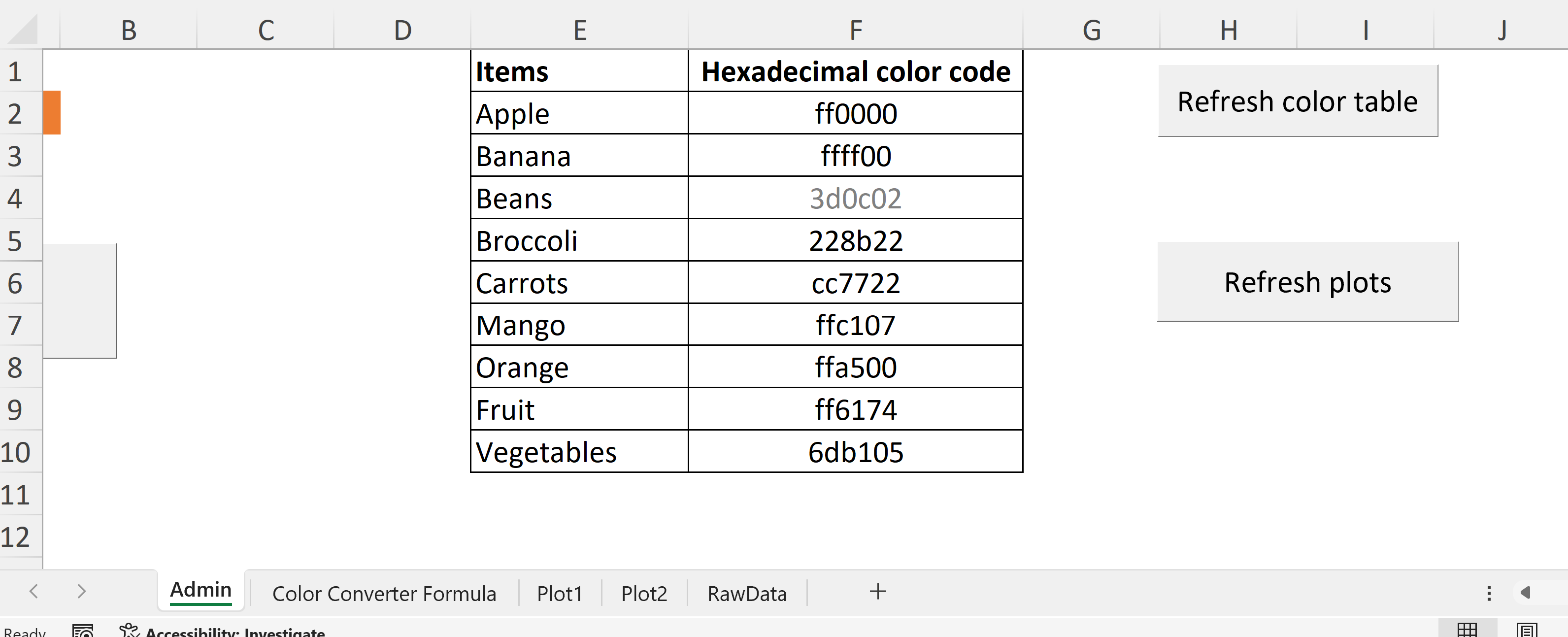Switch to Normal view icon
Viewport: 1568px width, 637px height.
[x=1467, y=630]
